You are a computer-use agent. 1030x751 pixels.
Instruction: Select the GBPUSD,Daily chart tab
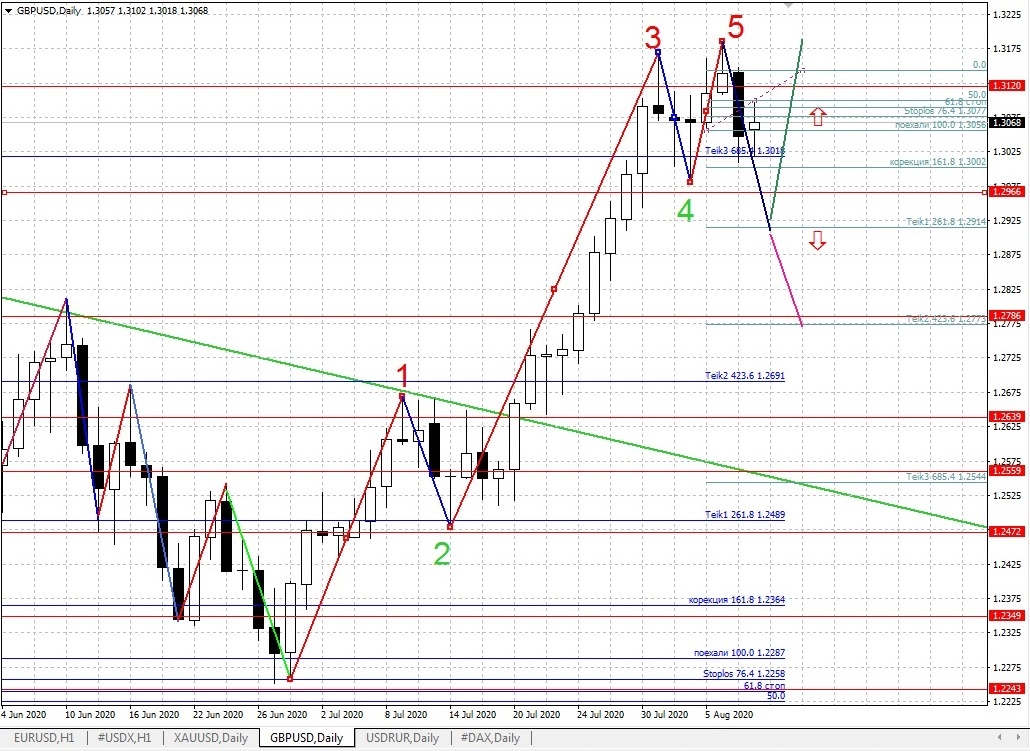(x=307, y=738)
